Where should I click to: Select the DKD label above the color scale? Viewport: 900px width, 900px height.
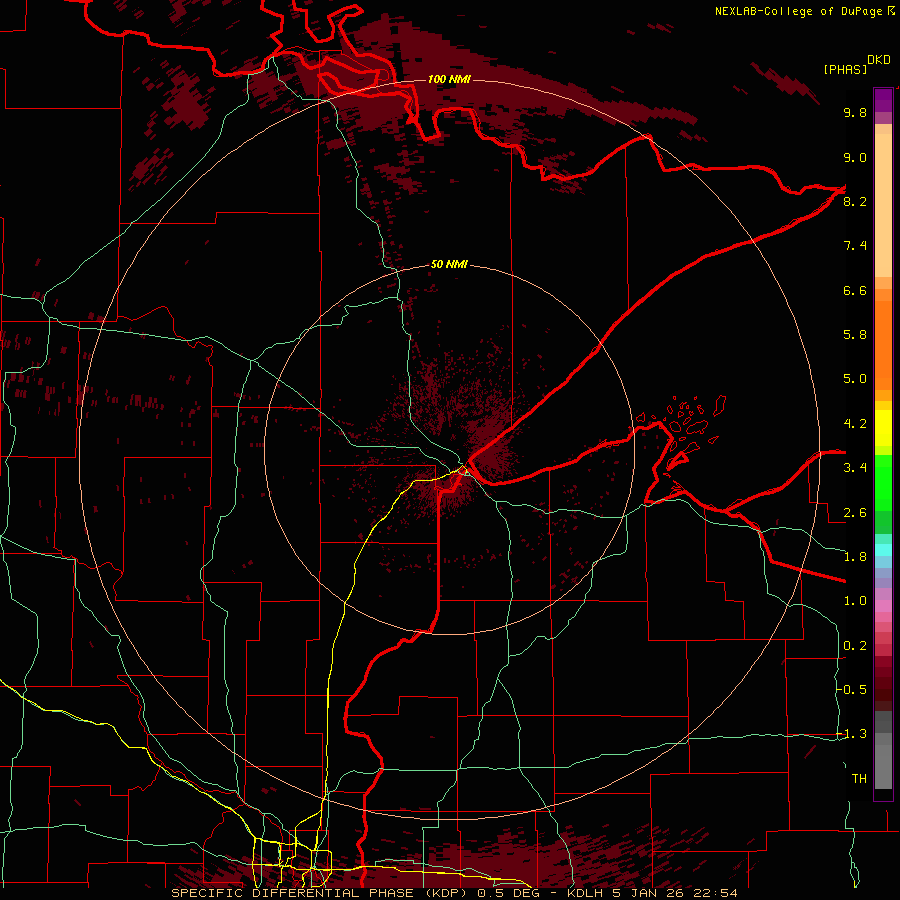[x=879, y=60]
